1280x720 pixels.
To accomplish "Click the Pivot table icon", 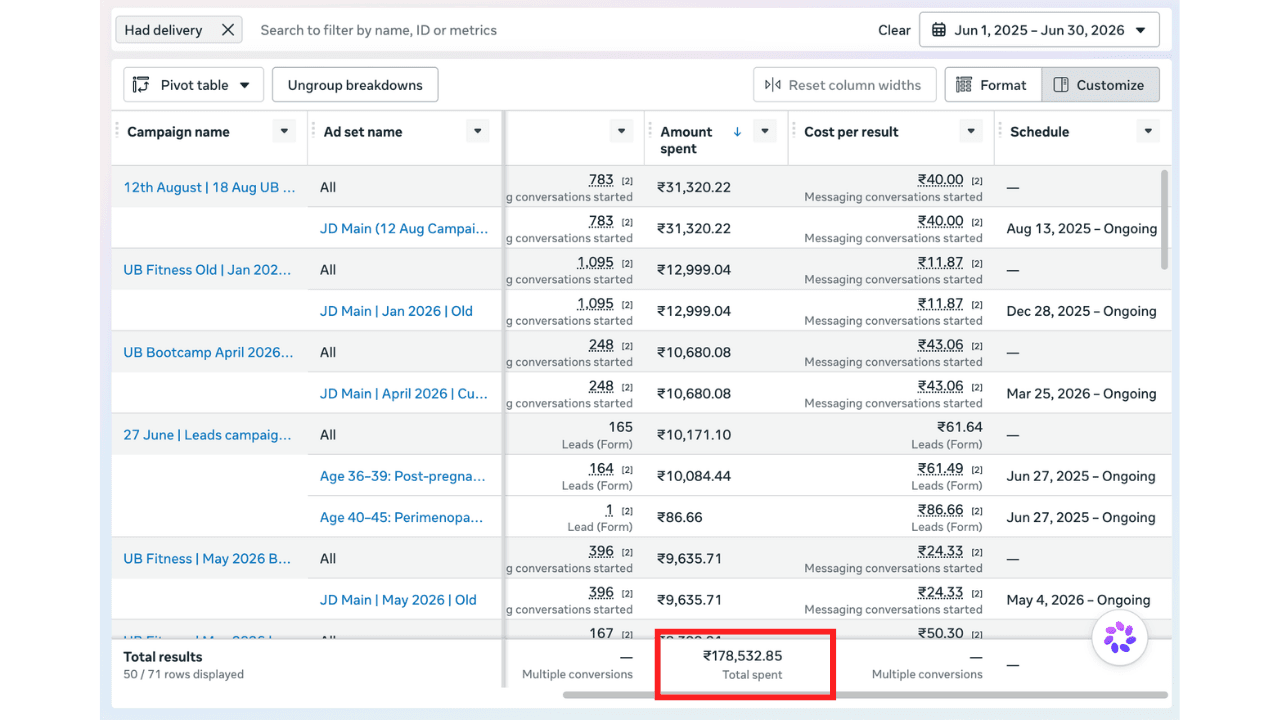I will tap(141, 85).
